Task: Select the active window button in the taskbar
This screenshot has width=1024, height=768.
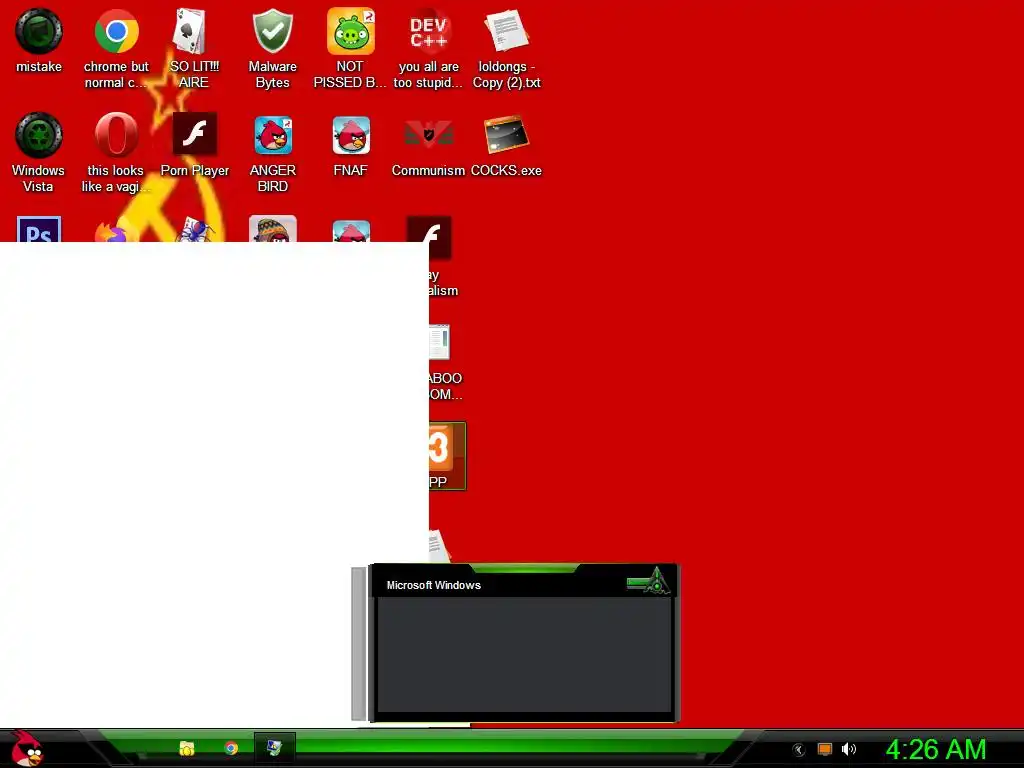Action: (x=274, y=748)
